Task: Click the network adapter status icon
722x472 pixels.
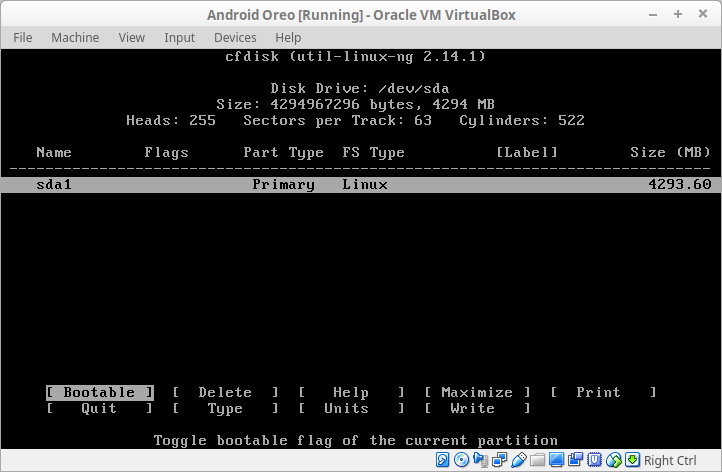Action: [x=500, y=460]
